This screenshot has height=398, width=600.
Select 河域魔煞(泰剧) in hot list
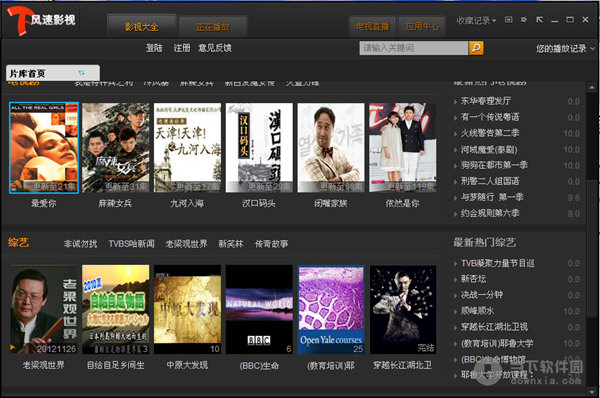(489, 149)
